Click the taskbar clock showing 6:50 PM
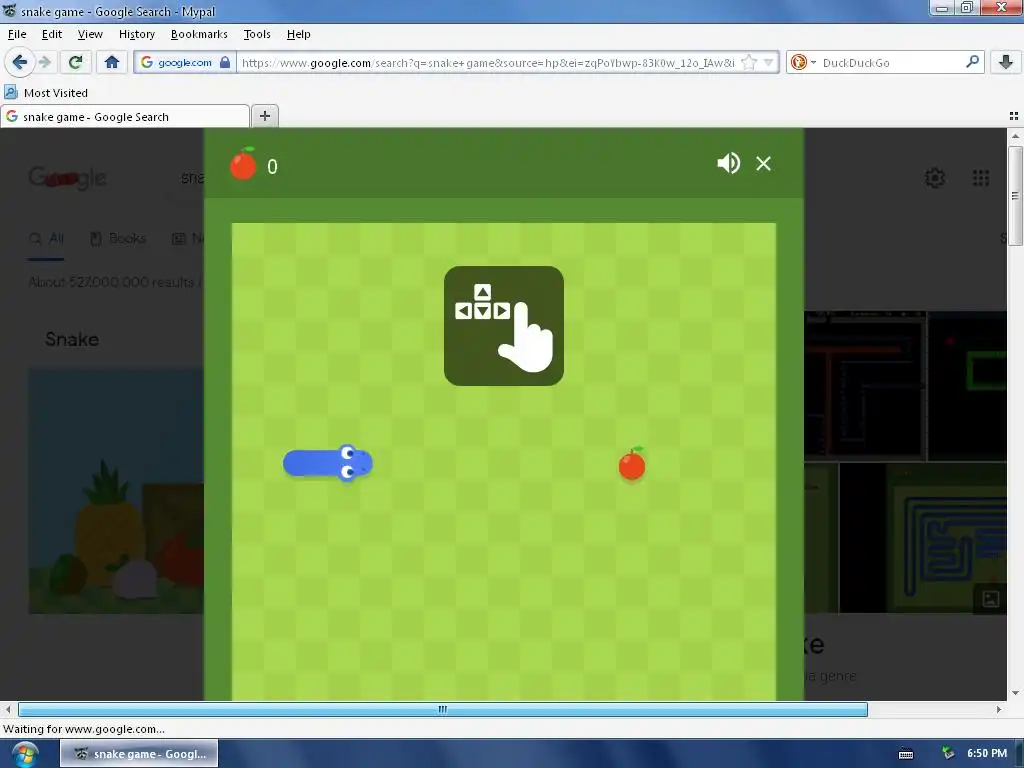 tap(987, 754)
